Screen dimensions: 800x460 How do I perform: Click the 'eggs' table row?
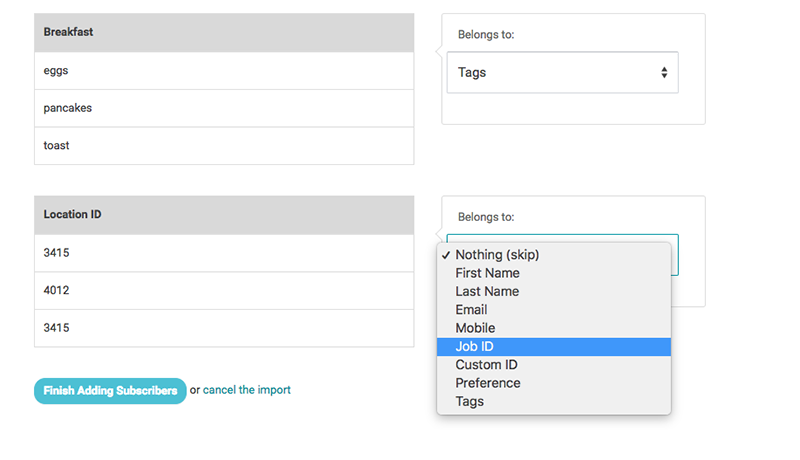pyautogui.click(x=224, y=70)
